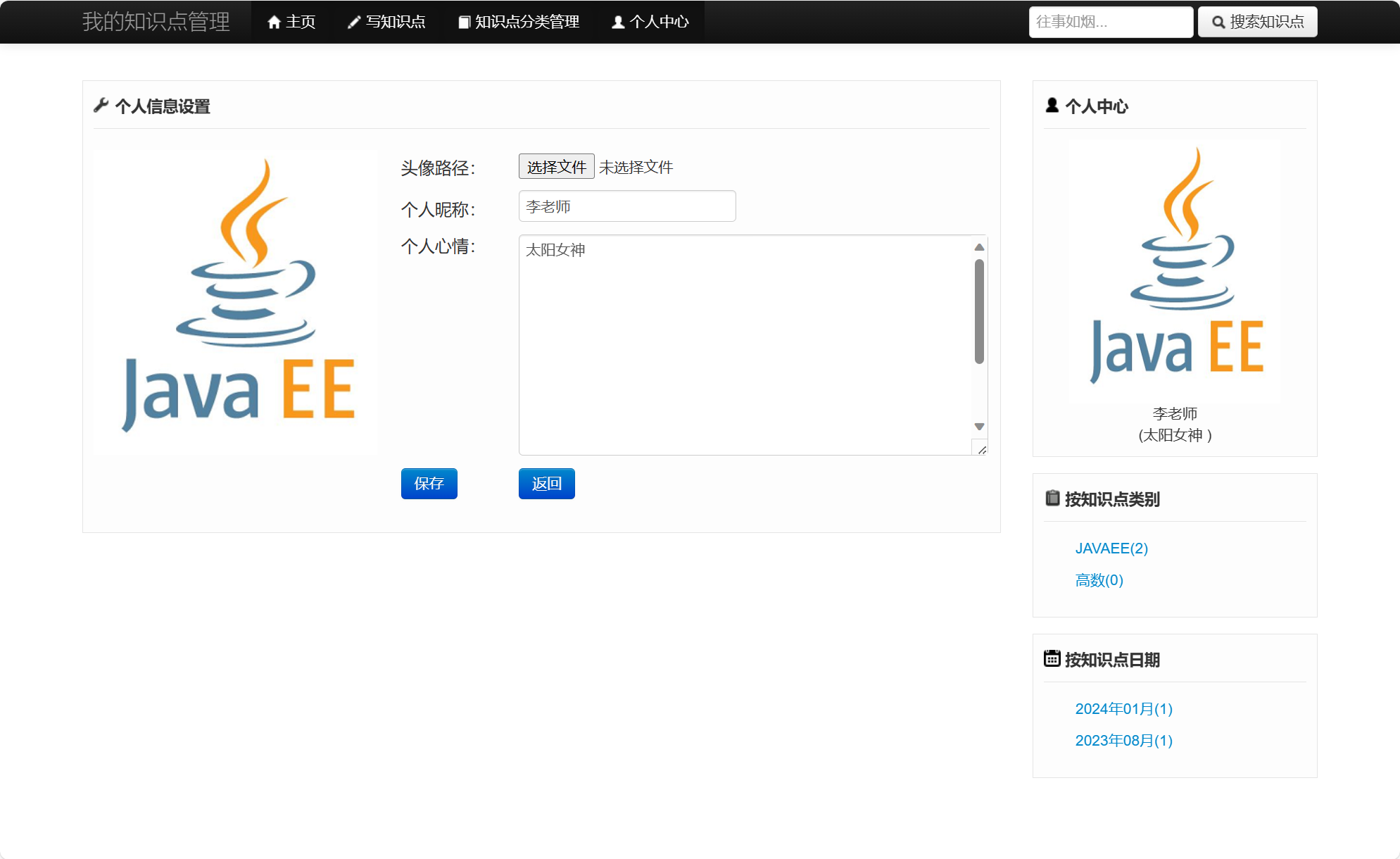Click the wrench icon beside 个人信息设置

[x=101, y=106]
